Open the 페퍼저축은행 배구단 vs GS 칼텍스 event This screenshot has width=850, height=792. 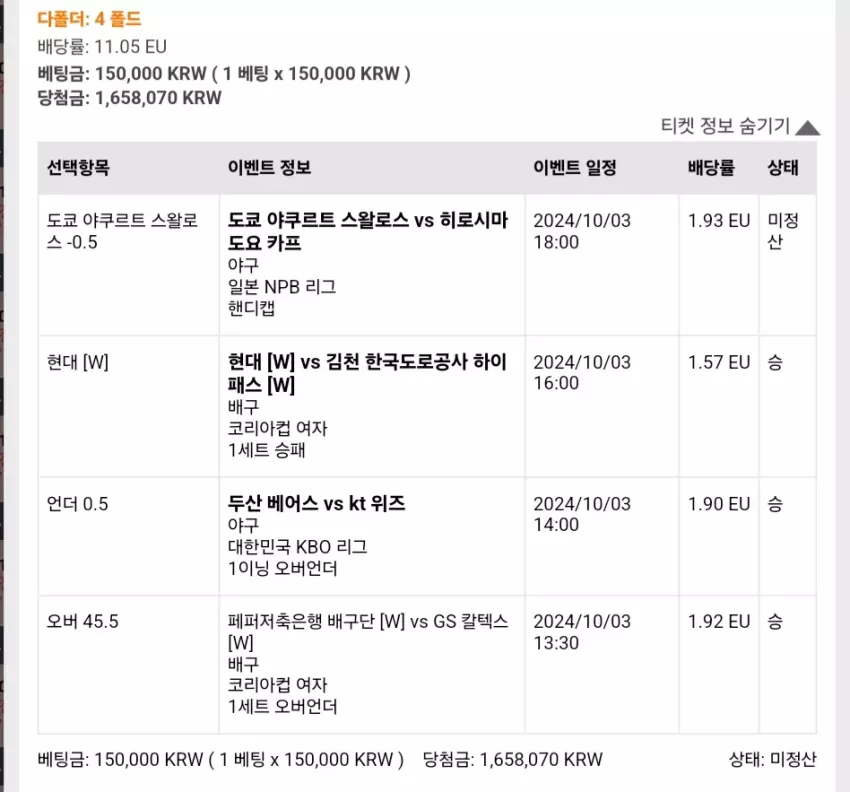(368, 632)
